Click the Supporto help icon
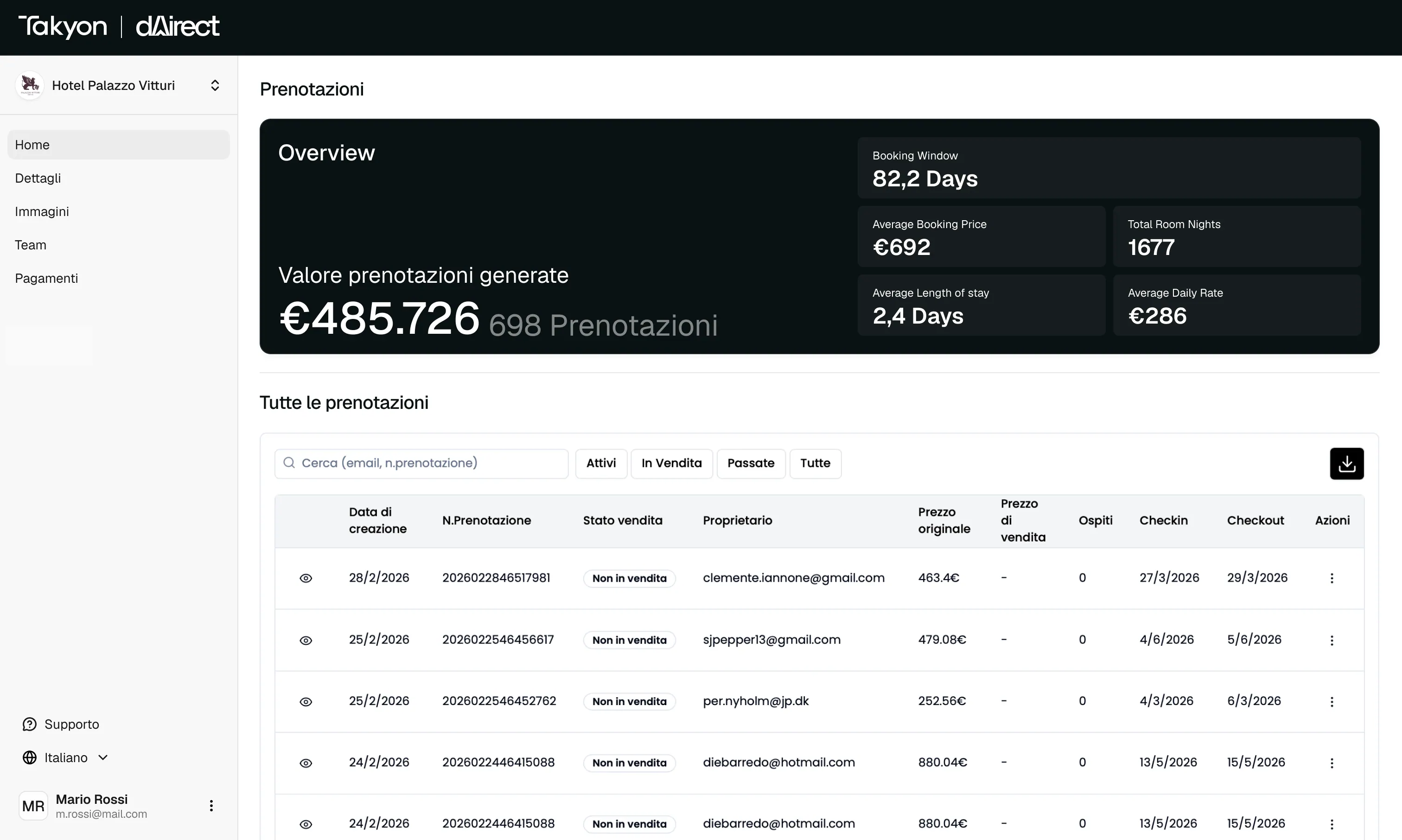The width and height of the screenshot is (1402, 840). pyautogui.click(x=29, y=724)
